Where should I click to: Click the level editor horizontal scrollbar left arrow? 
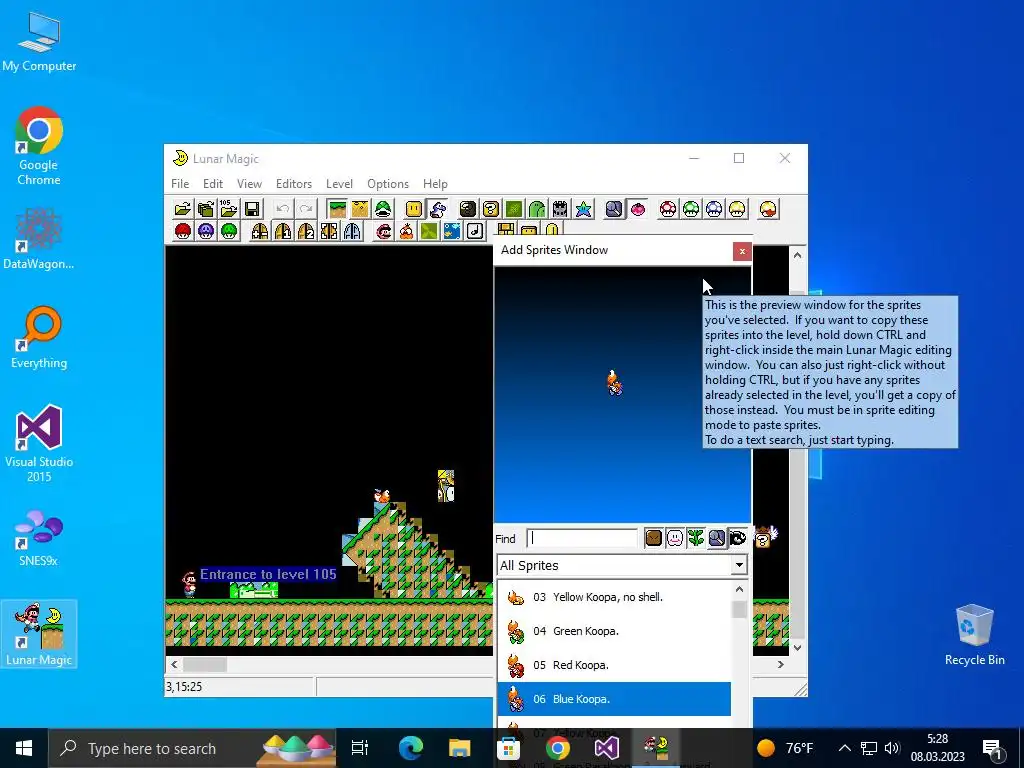[x=174, y=664]
